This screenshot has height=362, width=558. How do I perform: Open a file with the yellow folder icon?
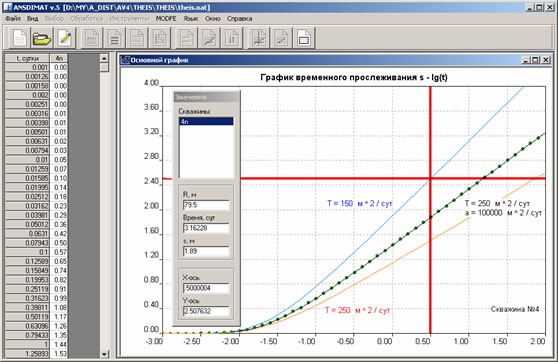pyautogui.click(x=42, y=38)
